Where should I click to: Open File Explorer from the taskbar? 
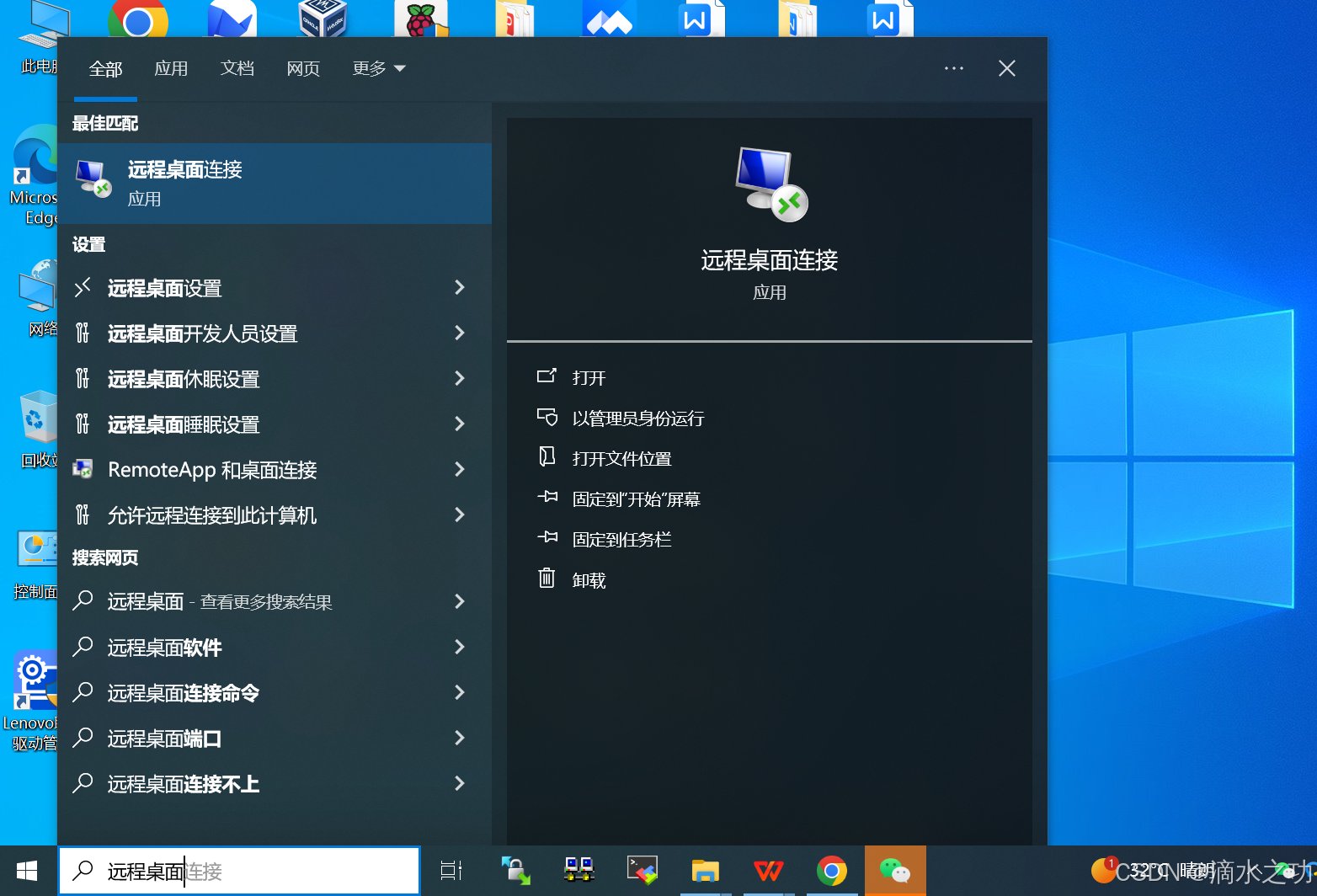[705, 871]
